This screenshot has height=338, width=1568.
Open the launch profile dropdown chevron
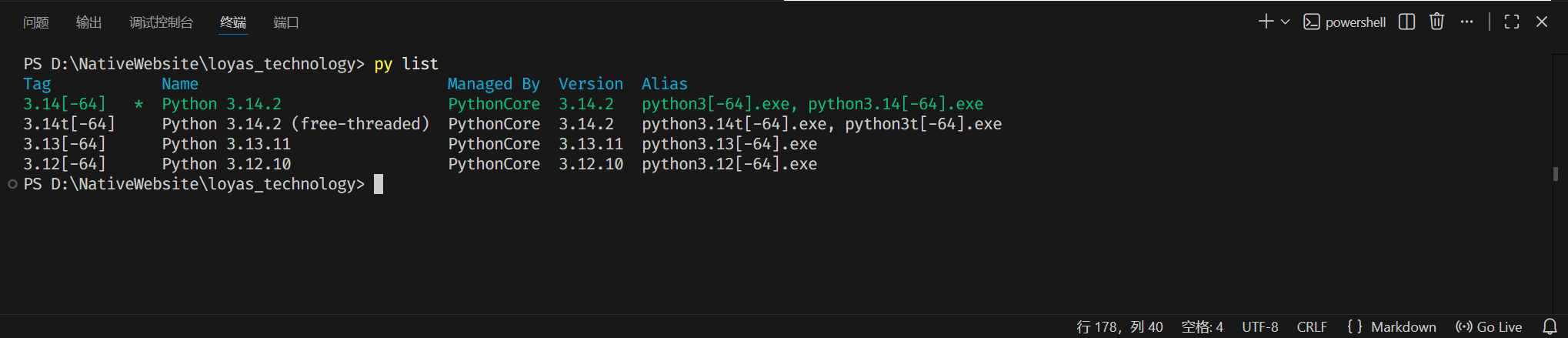tap(1285, 22)
